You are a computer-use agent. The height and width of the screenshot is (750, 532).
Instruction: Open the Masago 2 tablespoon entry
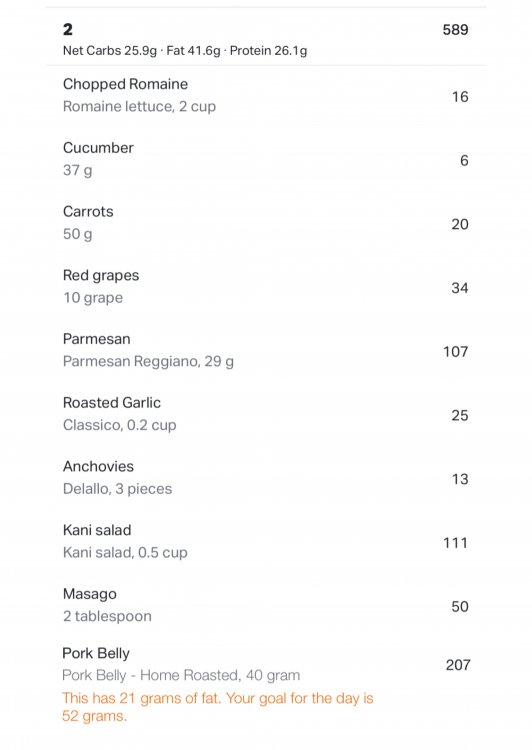pyautogui.click(x=266, y=605)
